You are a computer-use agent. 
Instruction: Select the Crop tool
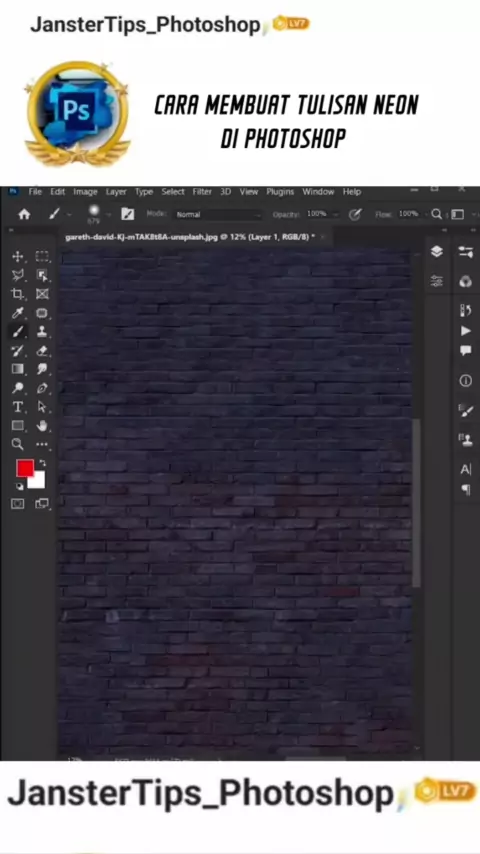point(17,294)
